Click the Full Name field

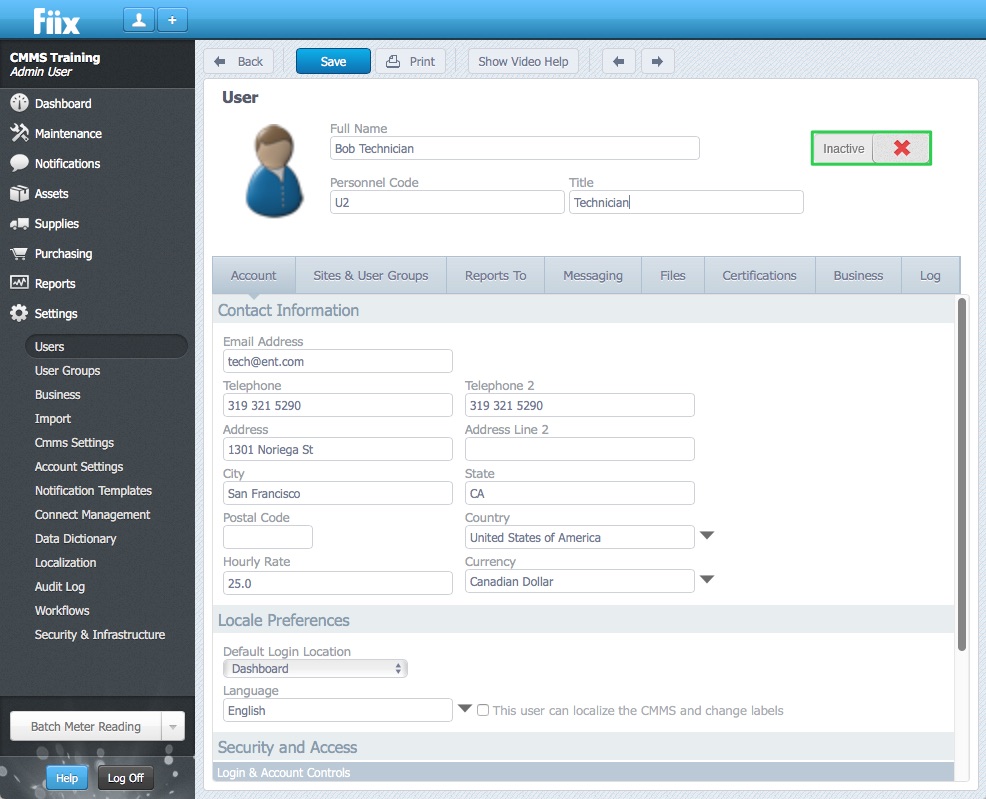coord(514,148)
